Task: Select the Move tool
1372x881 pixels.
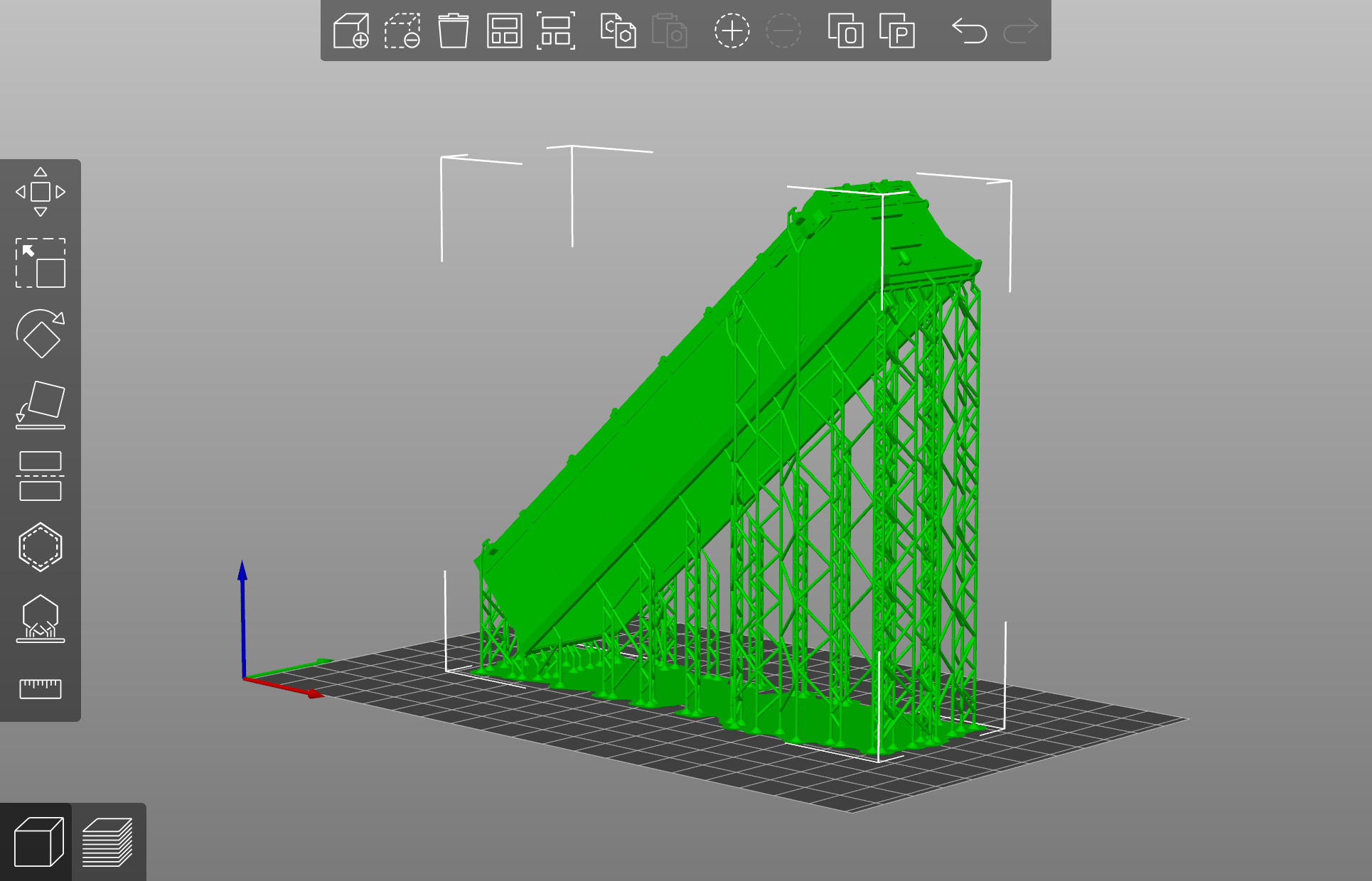Action: [41, 192]
